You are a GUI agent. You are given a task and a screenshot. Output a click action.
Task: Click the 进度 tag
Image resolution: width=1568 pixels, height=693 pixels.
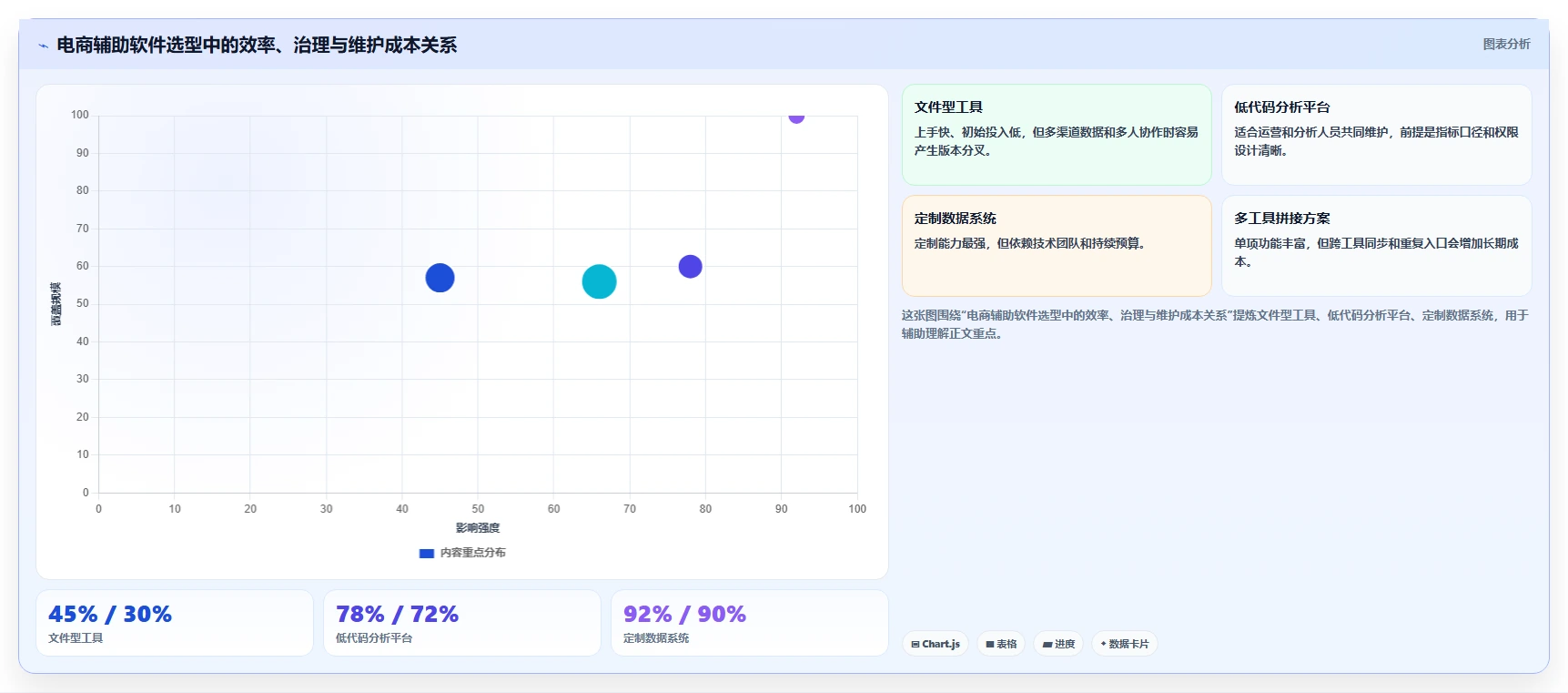[1058, 644]
